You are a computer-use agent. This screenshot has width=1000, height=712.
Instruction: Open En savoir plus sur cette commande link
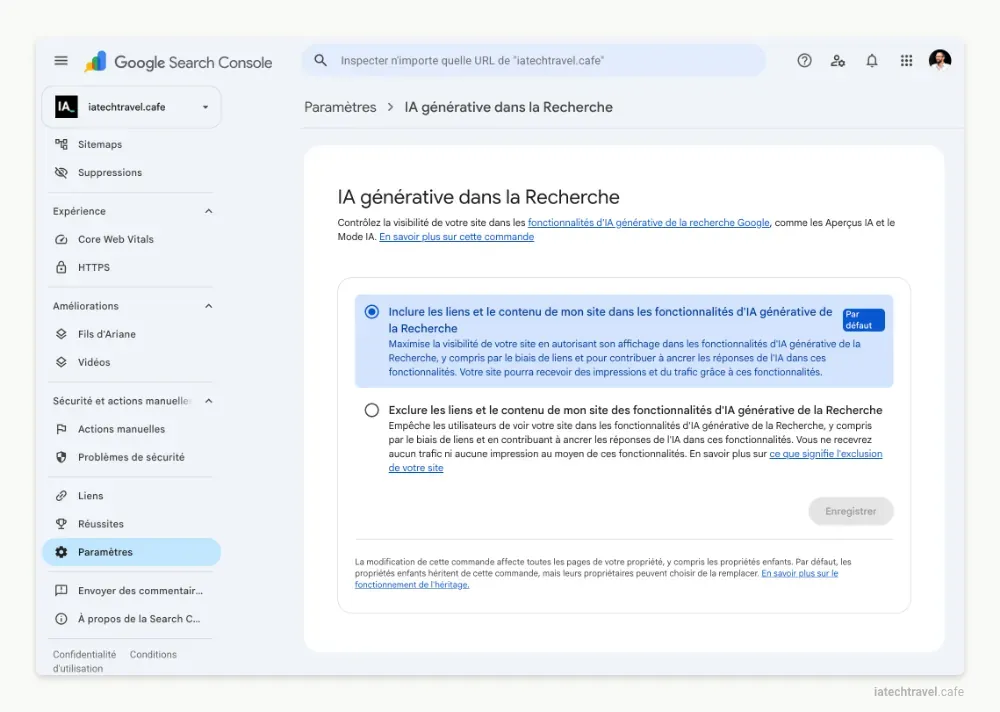coord(457,237)
